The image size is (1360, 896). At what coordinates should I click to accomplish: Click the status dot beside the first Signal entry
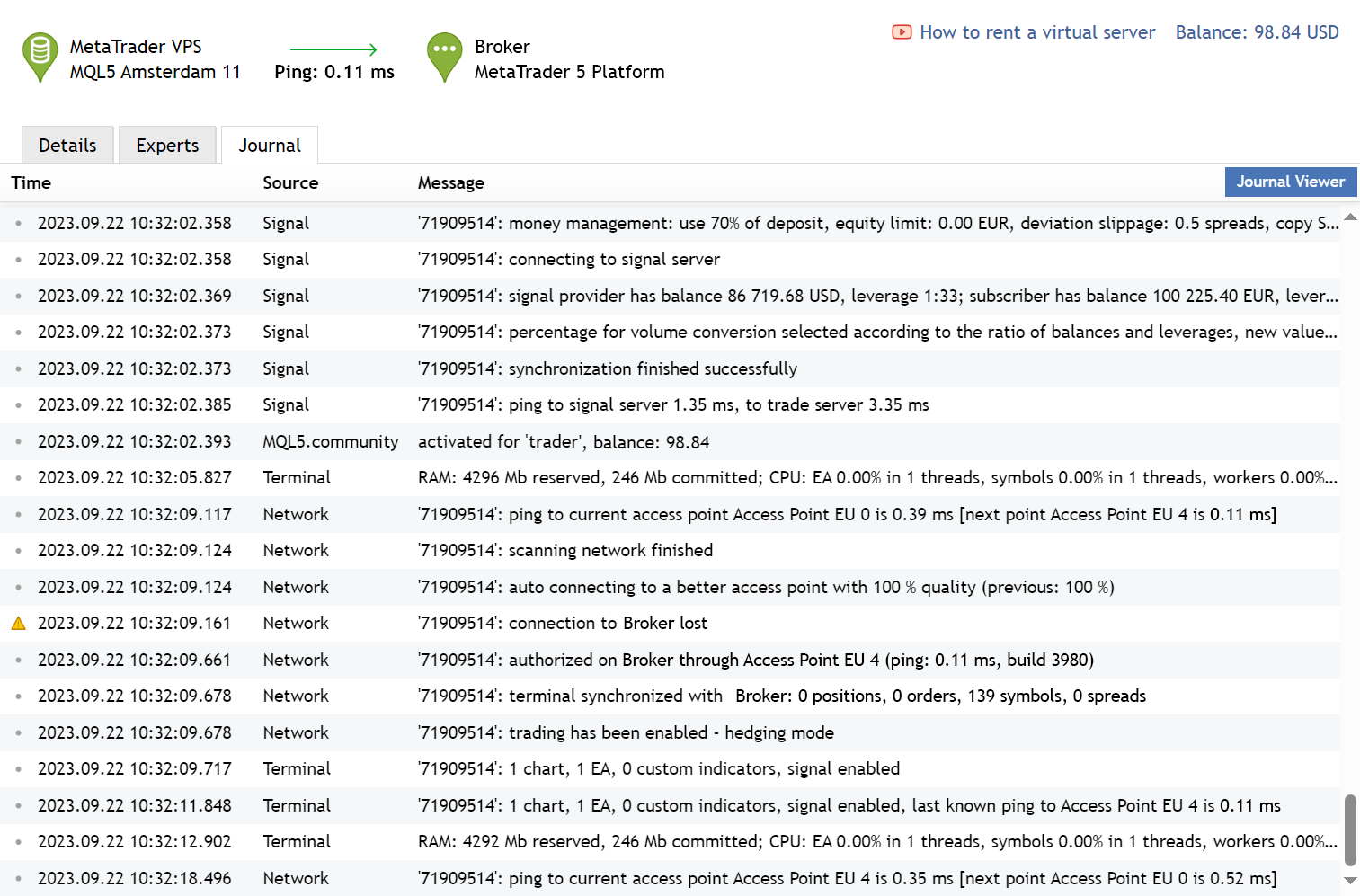(x=19, y=223)
